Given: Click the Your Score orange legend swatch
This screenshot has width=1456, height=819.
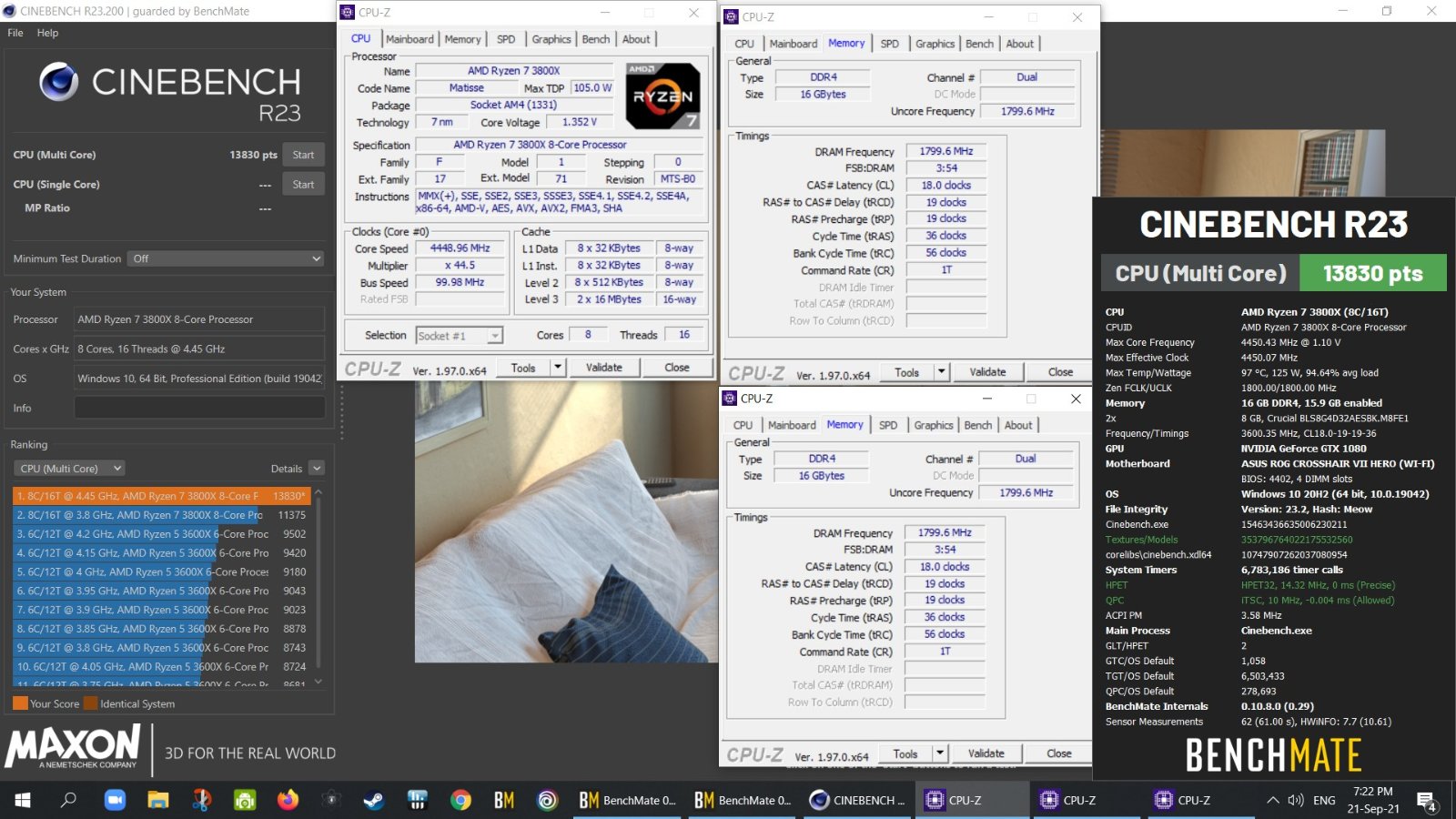Looking at the screenshot, I should pyautogui.click(x=20, y=703).
